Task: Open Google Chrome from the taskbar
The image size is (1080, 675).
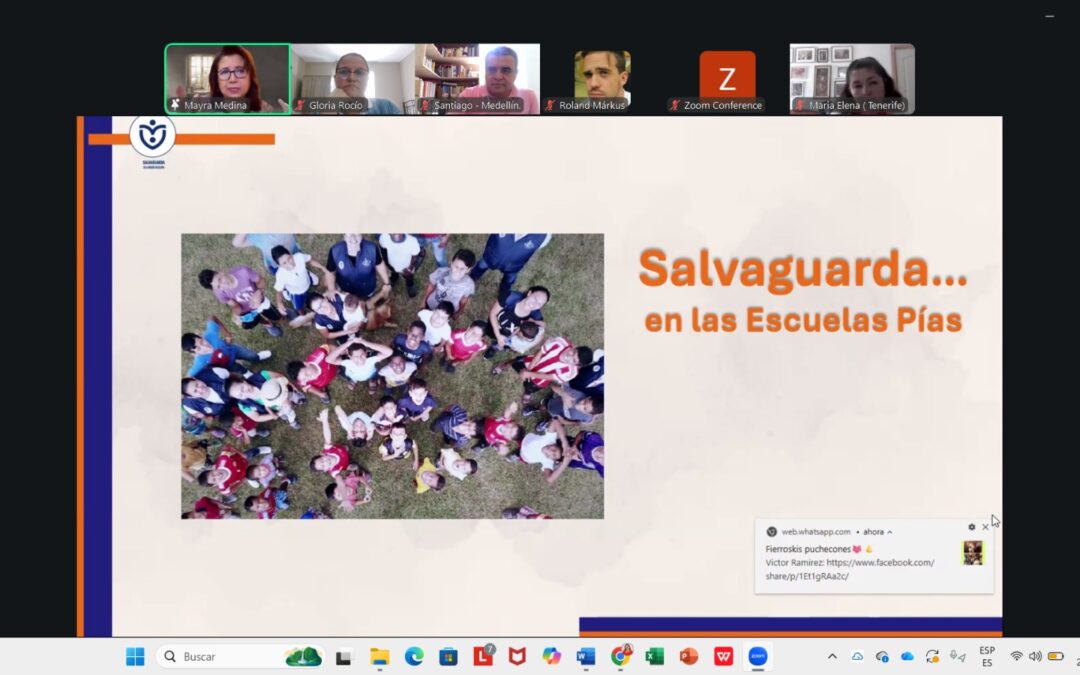Action: point(620,656)
